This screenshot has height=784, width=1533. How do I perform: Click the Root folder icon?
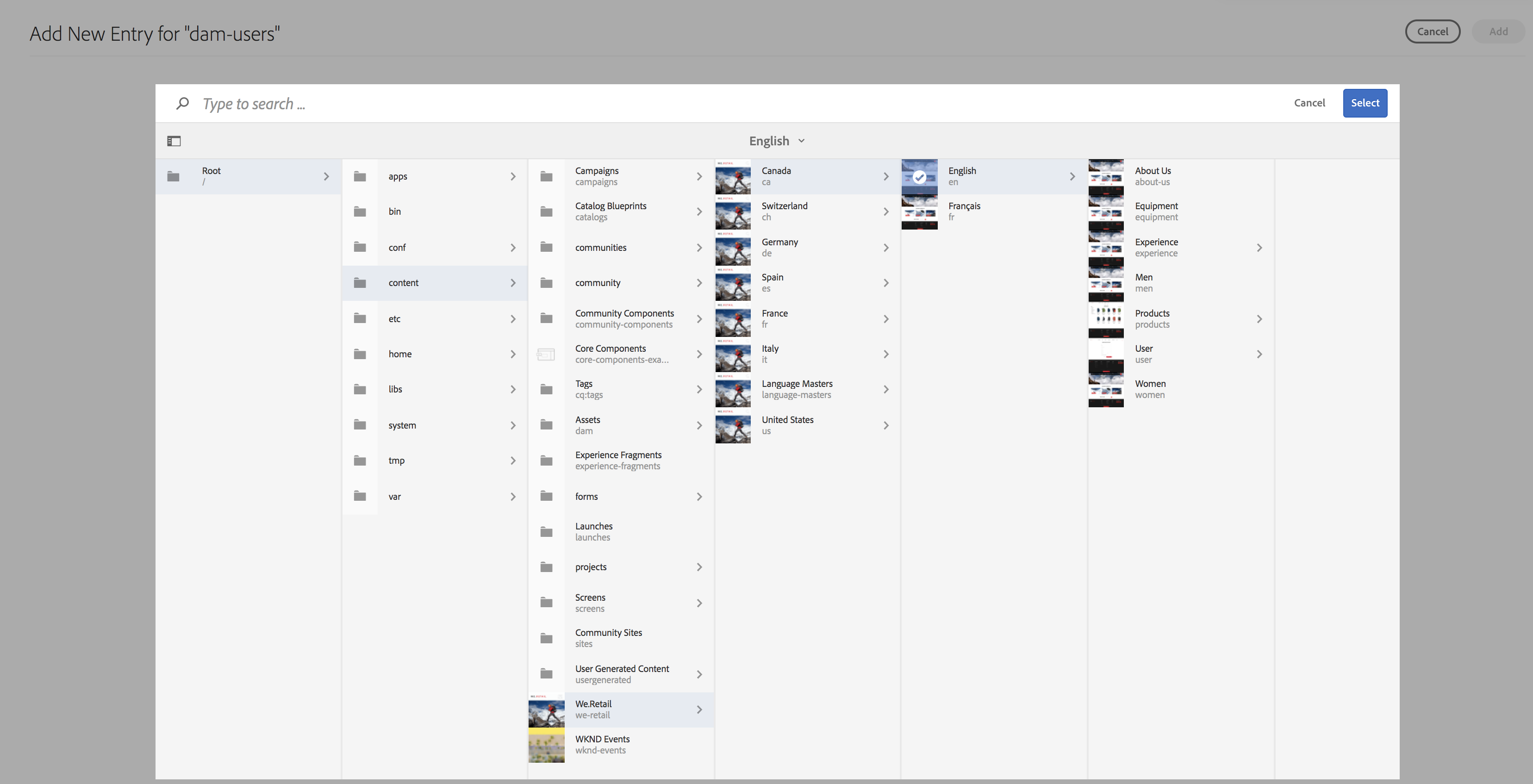tap(173, 177)
